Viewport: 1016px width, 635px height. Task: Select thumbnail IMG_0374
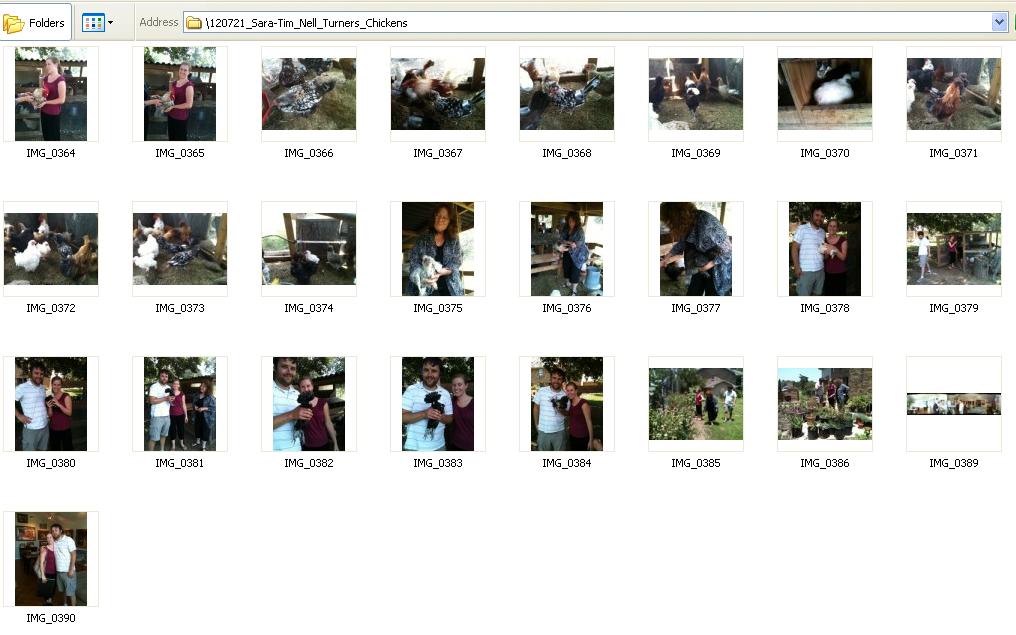point(308,249)
